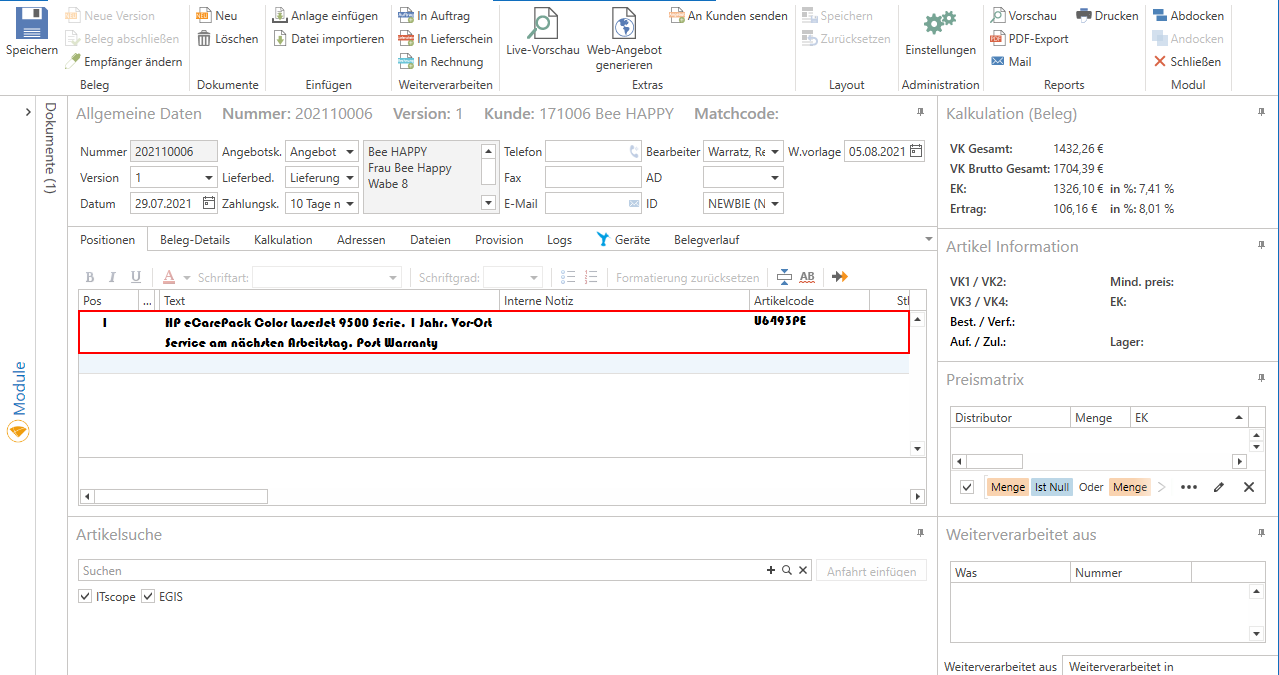Disable the Preismatrix filter checkbox
1279x675 pixels.
click(967, 487)
